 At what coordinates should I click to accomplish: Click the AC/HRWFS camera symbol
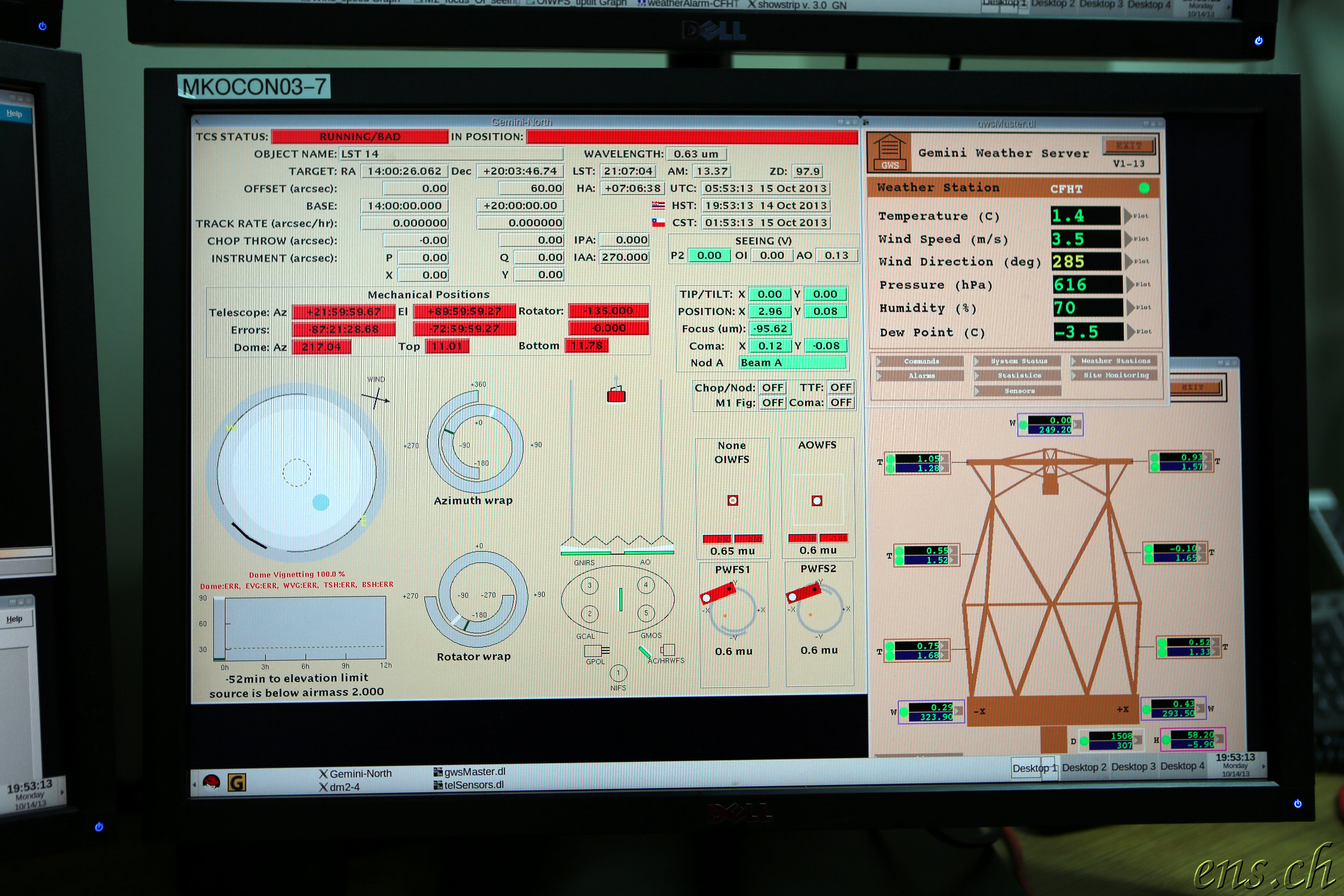point(668,649)
